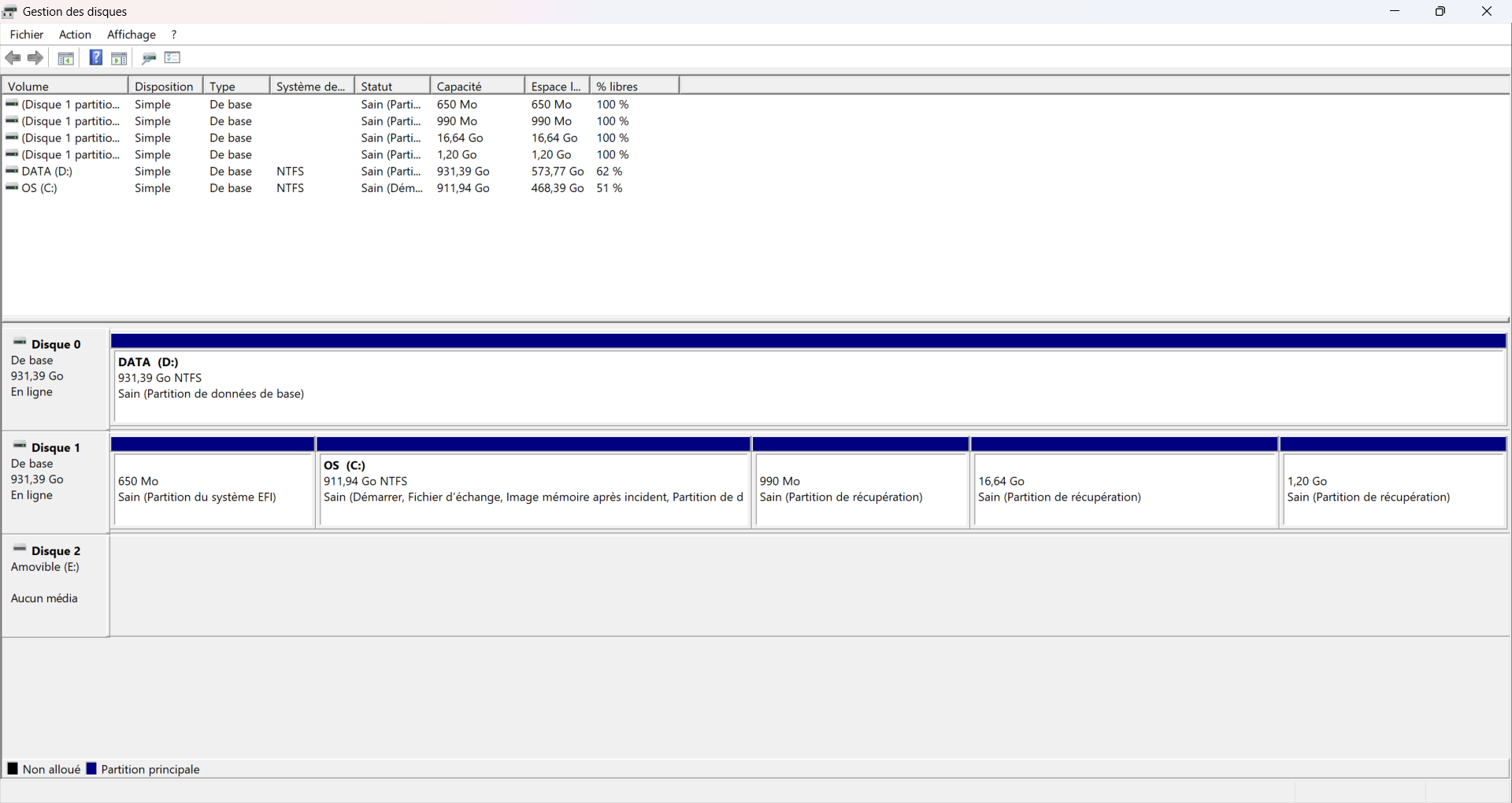Open the Action menu
Image resolution: width=1512 pixels, height=803 pixels.
pyautogui.click(x=75, y=35)
